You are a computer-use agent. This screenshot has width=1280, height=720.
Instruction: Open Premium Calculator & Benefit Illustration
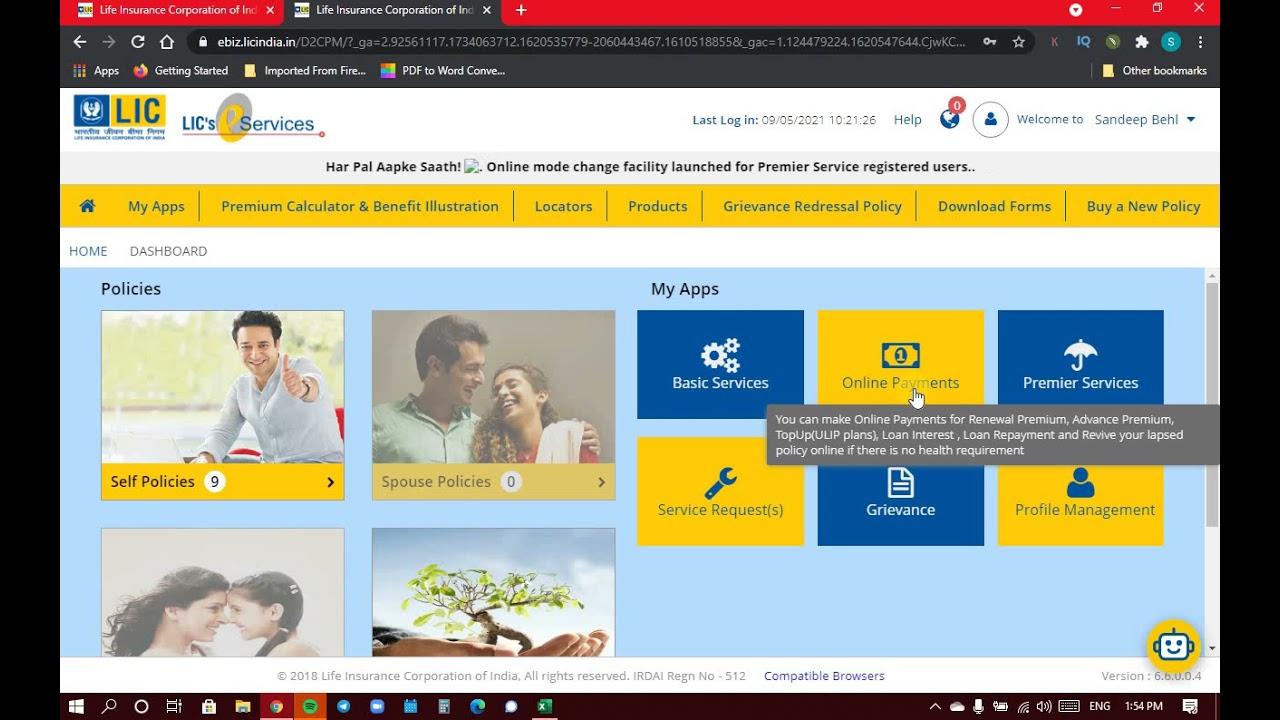point(360,206)
